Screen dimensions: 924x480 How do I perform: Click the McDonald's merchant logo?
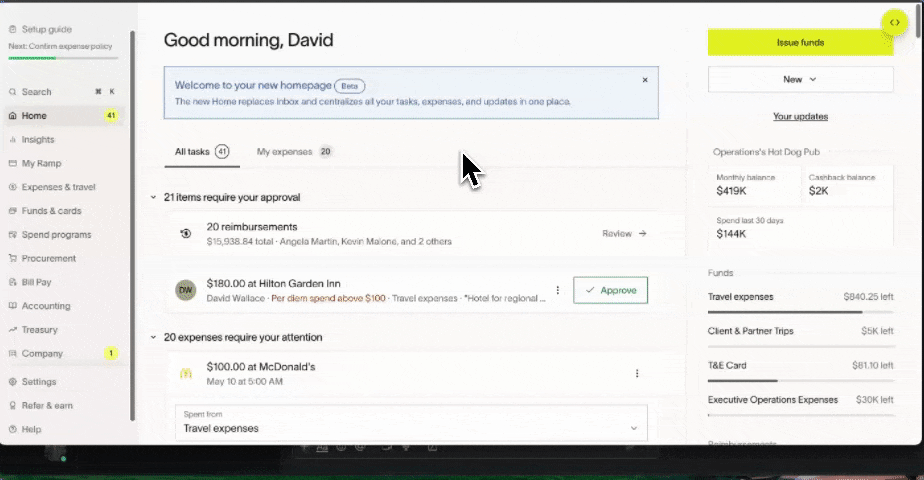click(x=186, y=373)
